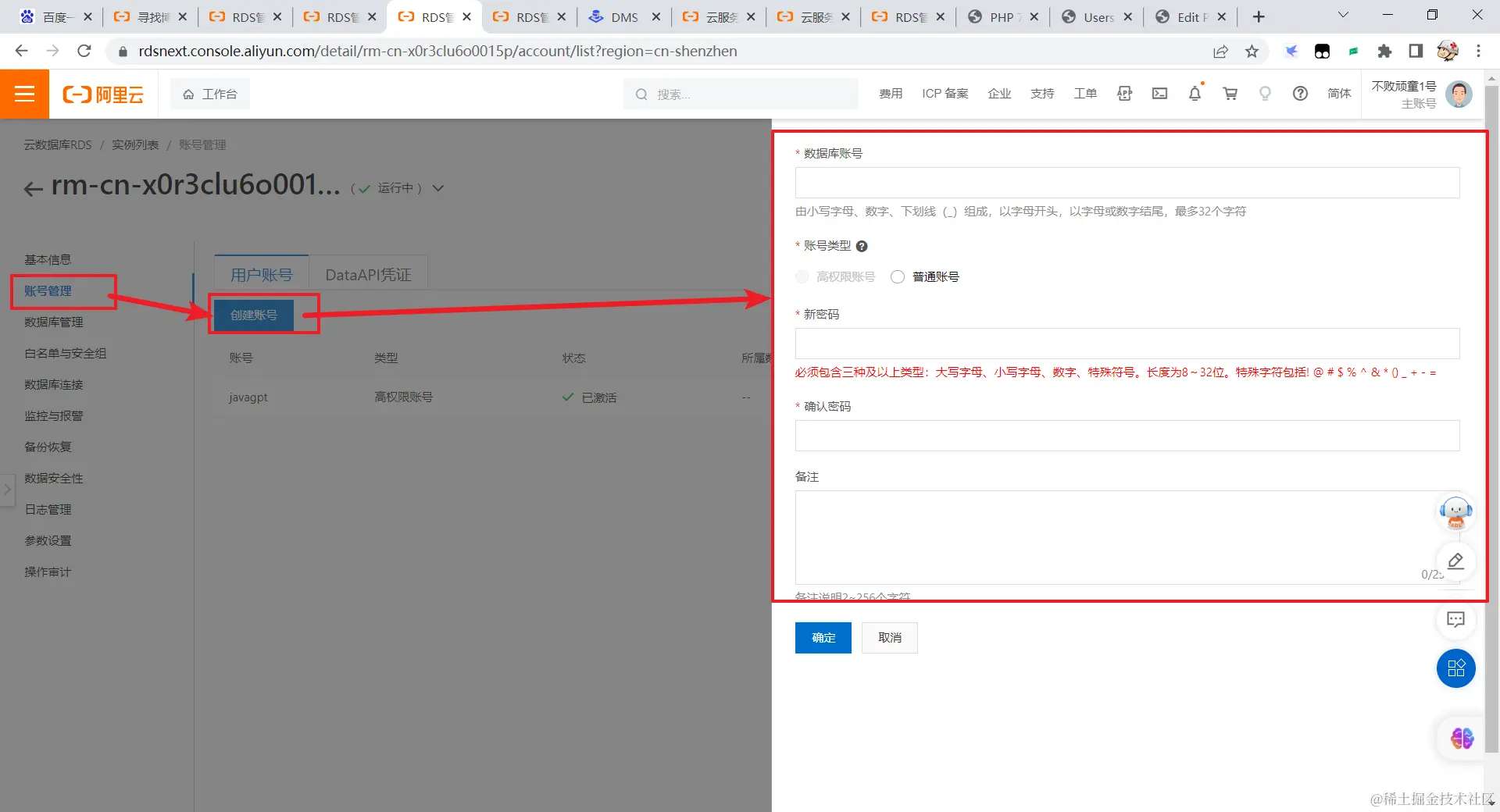Open notifications bell

click(x=1195, y=94)
